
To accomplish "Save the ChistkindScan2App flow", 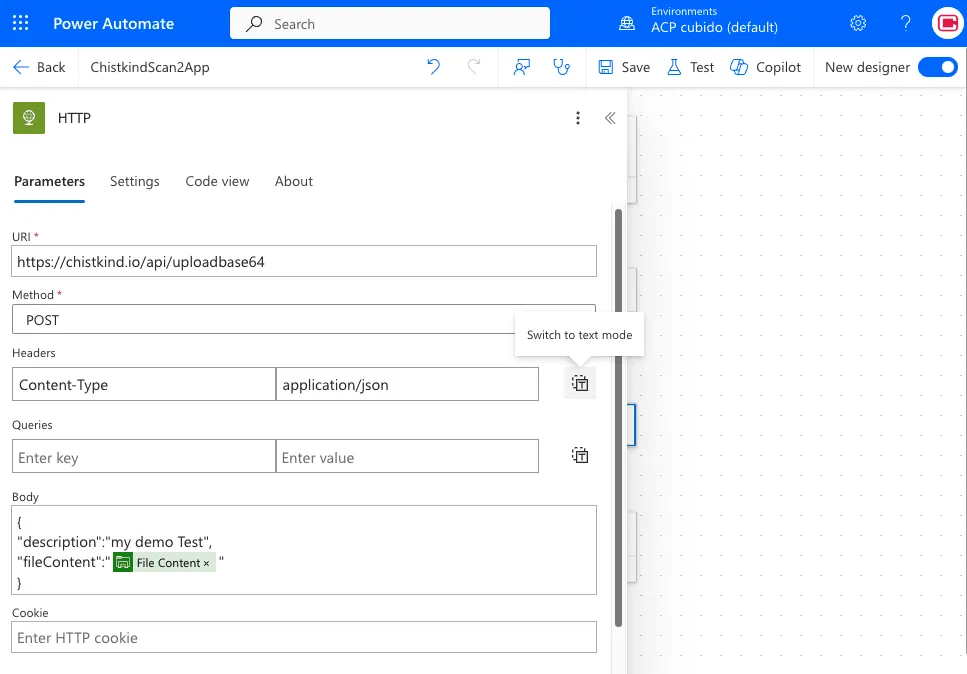I will (x=622, y=67).
